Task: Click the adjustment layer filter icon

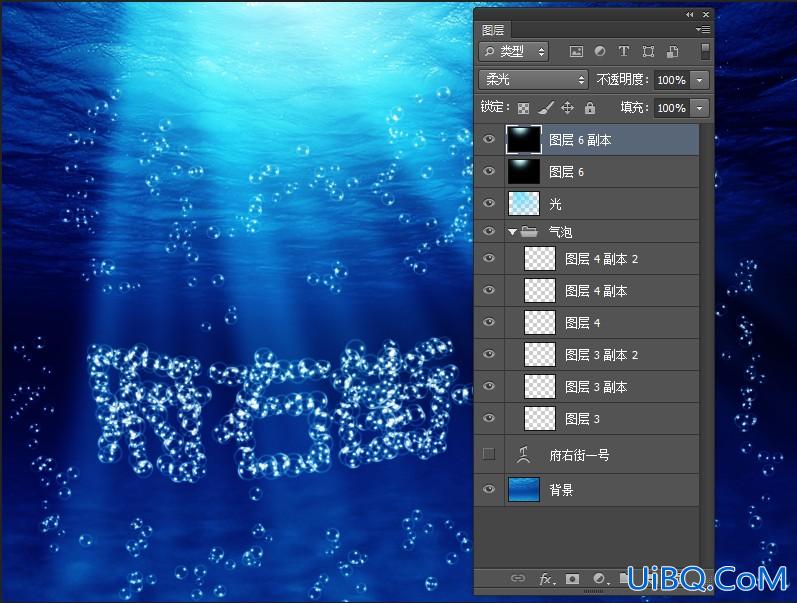Action: click(600, 51)
